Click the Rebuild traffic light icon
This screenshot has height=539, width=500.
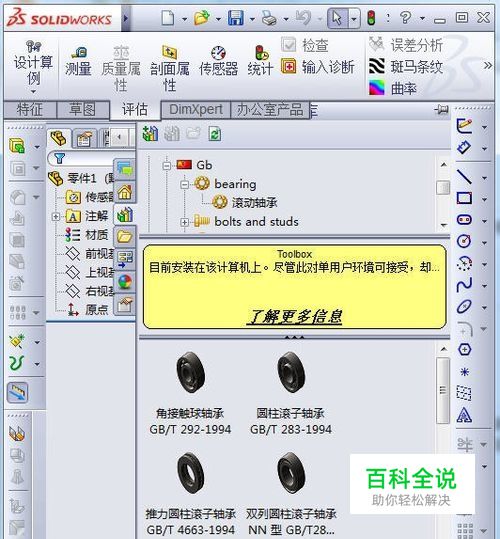pos(371,18)
